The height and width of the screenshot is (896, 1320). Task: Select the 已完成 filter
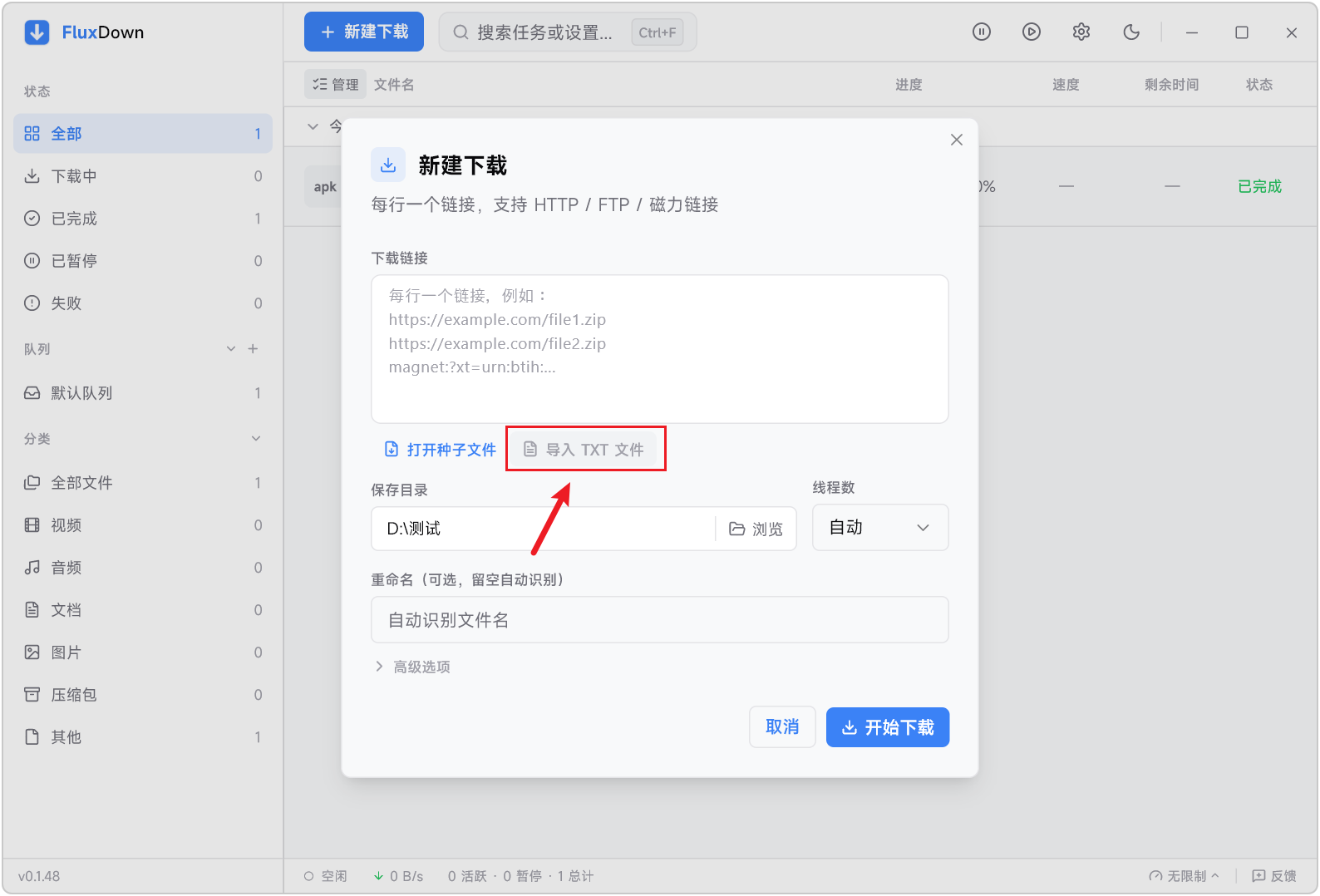[143, 219]
